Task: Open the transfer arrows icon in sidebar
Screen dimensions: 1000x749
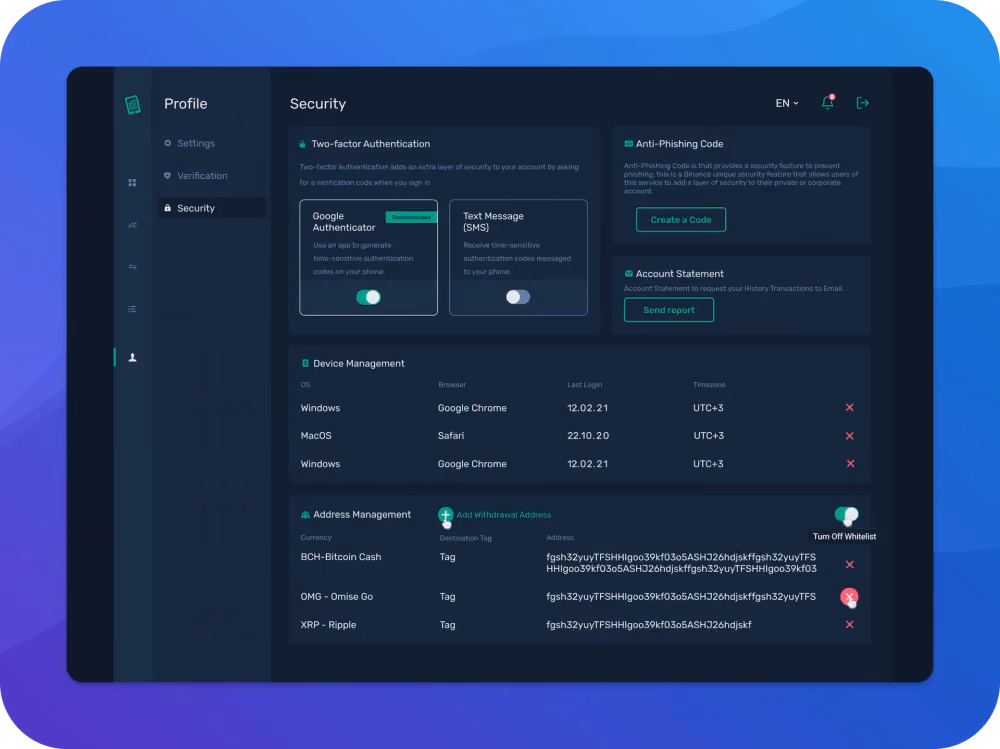Action: click(x=132, y=267)
